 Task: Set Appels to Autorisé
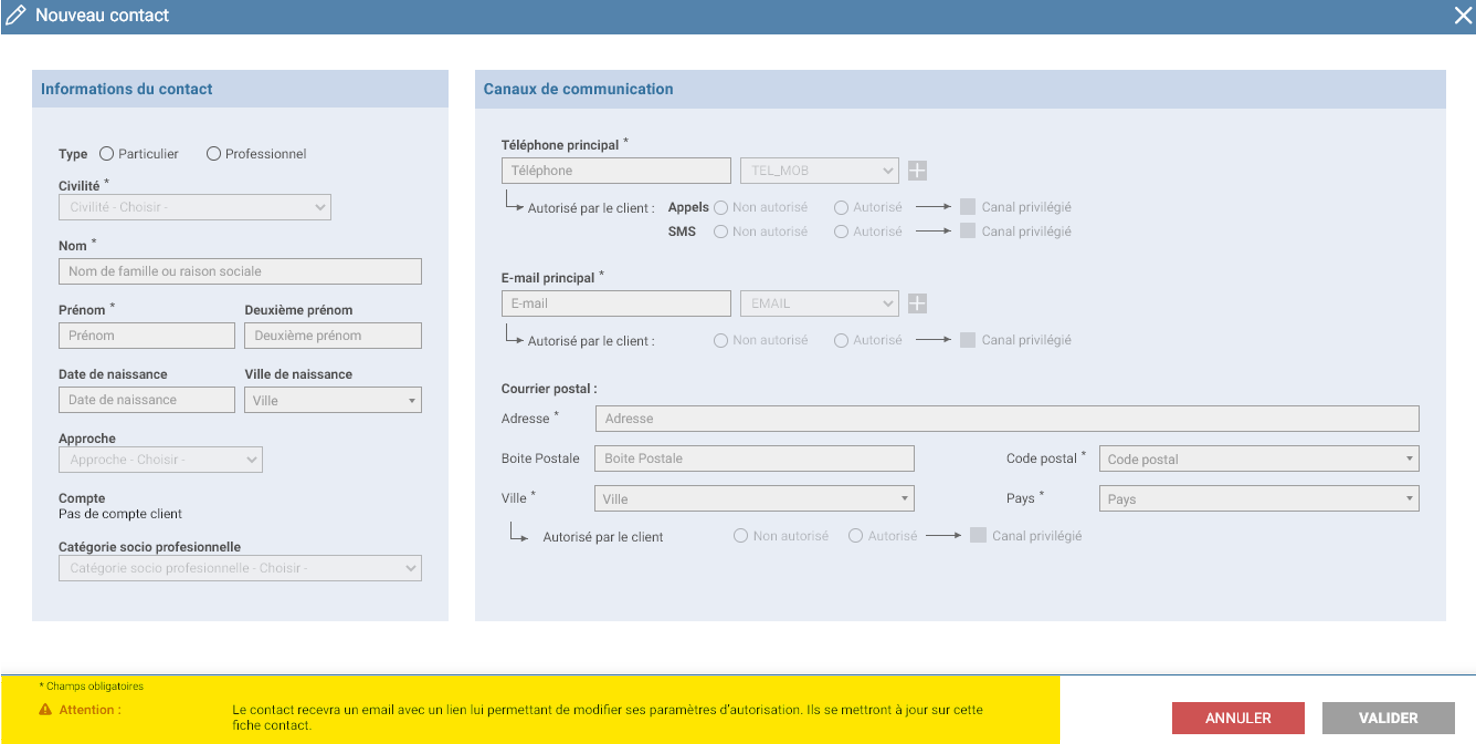[x=841, y=207]
